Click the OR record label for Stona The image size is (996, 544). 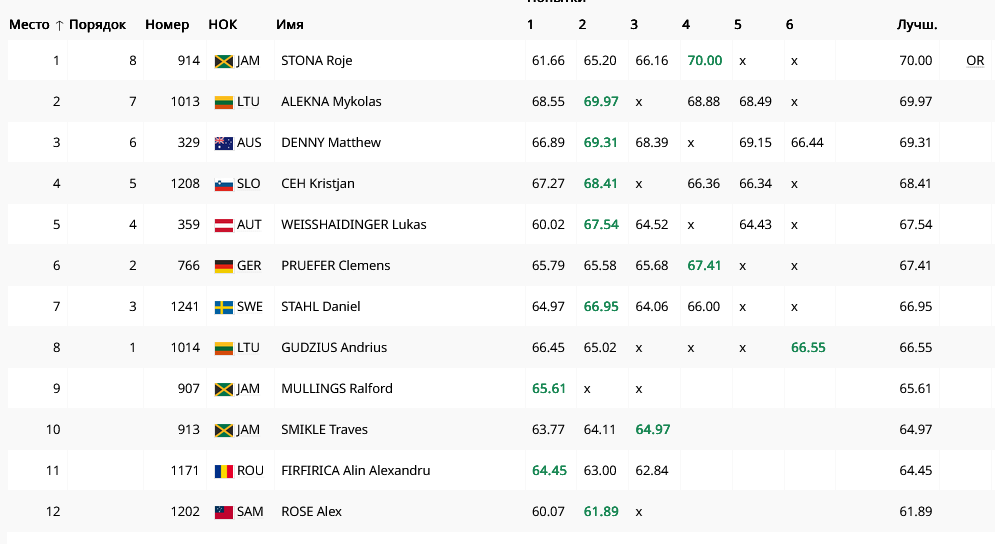(975, 61)
